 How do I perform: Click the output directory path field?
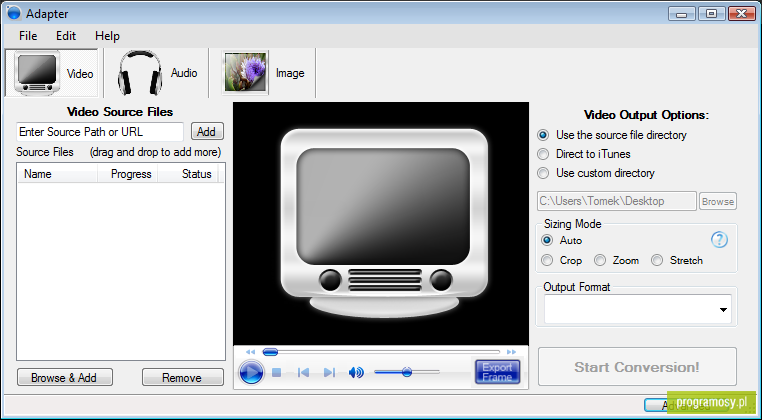(x=617, y=201)
